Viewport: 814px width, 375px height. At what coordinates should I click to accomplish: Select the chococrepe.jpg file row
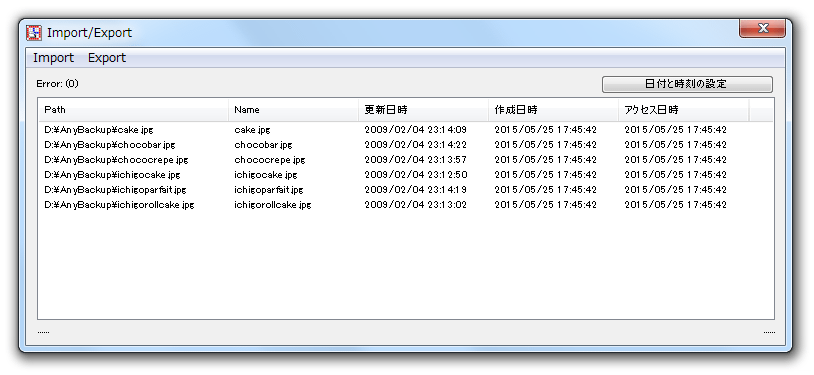[405, 159]
